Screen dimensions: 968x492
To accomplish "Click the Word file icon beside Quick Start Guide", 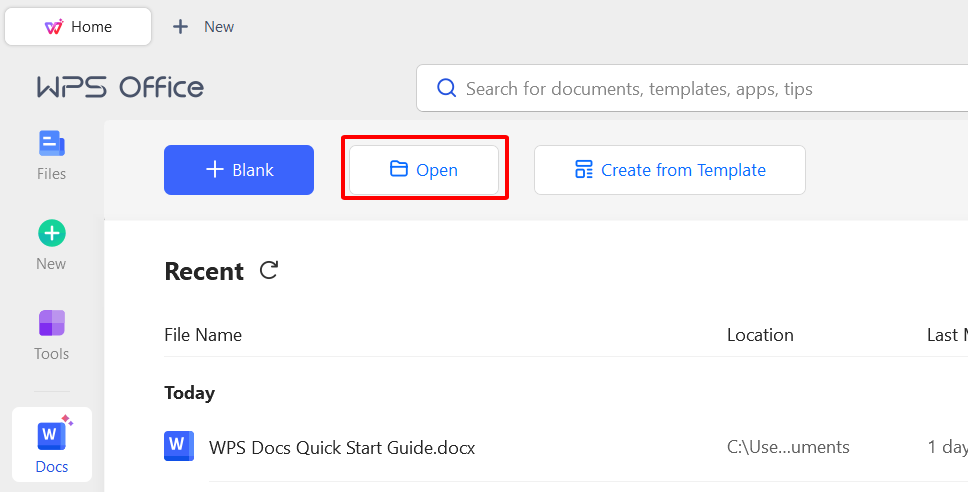I will (179, 446).
